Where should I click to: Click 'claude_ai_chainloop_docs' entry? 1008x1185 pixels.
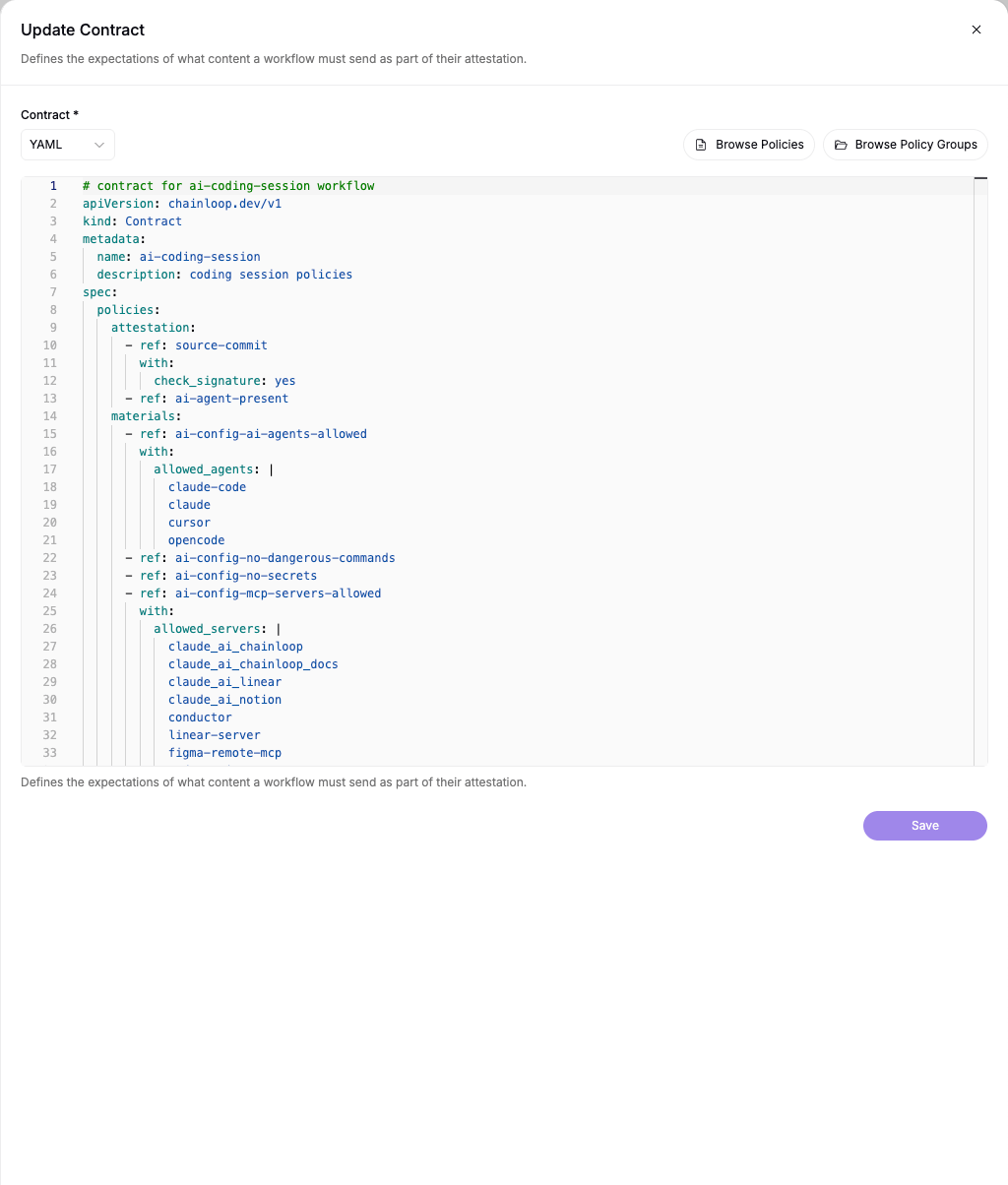click(253, 664)
